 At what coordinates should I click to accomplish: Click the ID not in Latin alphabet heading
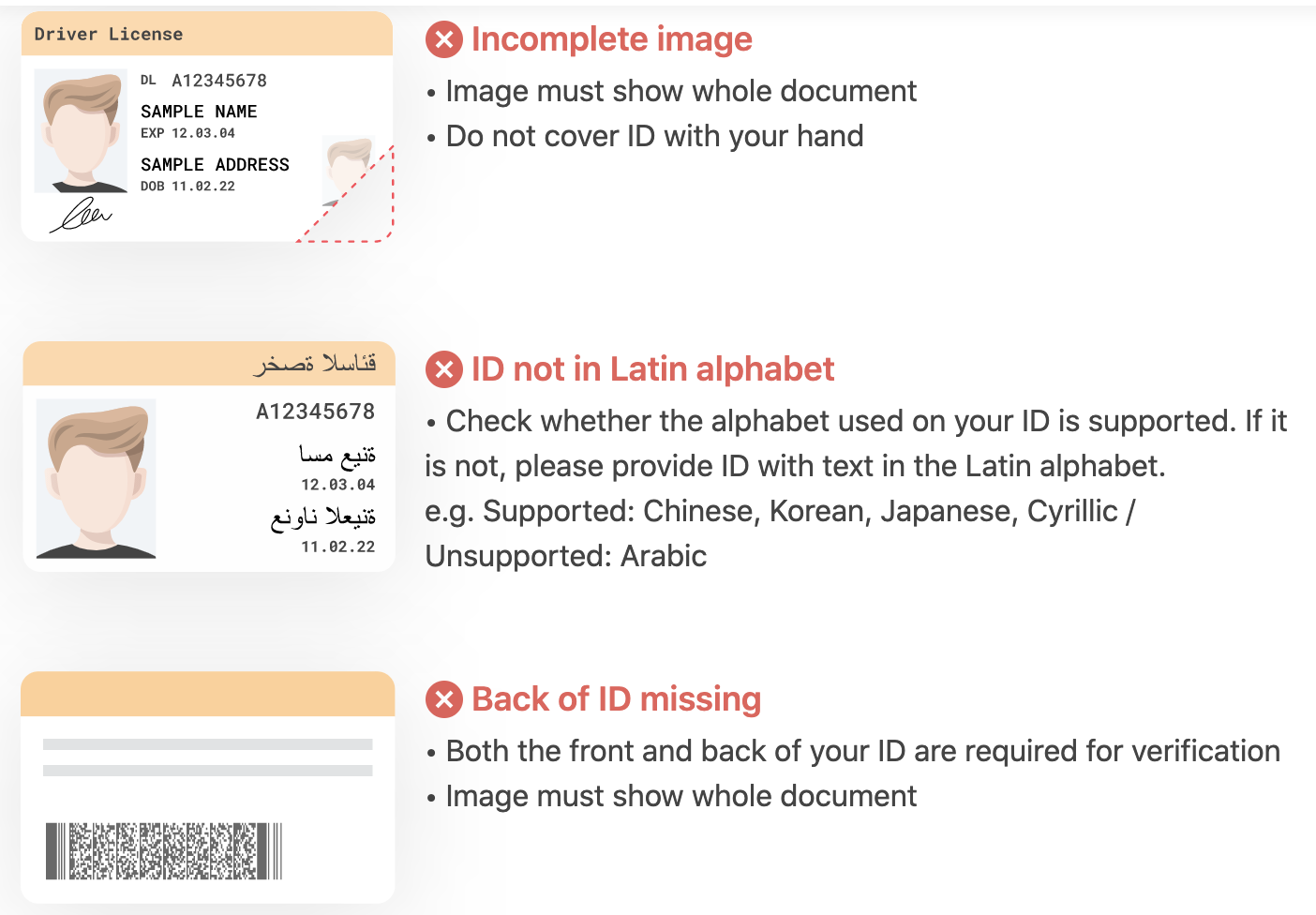[x=652, y=369]
